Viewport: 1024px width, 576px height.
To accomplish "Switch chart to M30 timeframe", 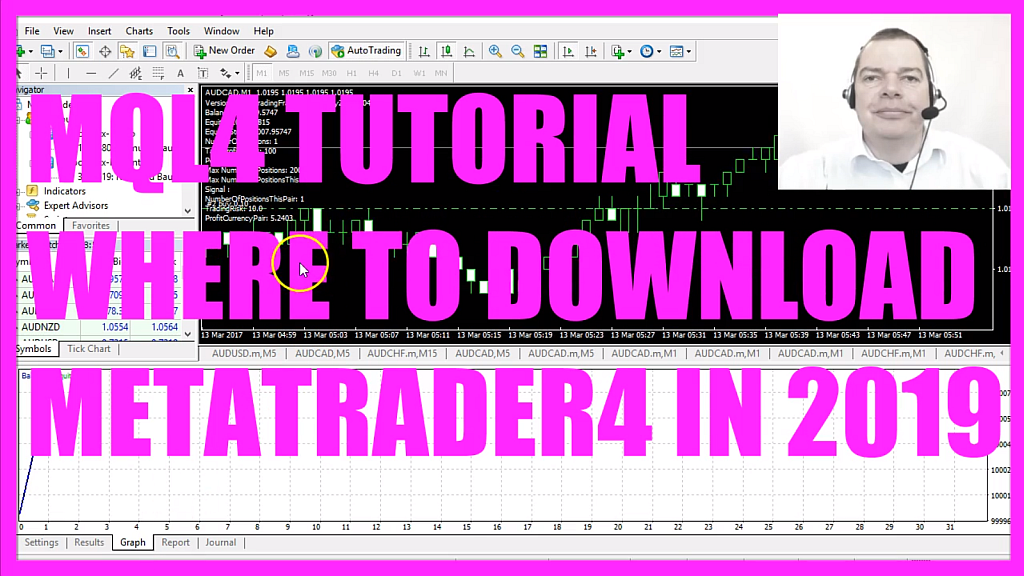I will [x=328, y=73].
